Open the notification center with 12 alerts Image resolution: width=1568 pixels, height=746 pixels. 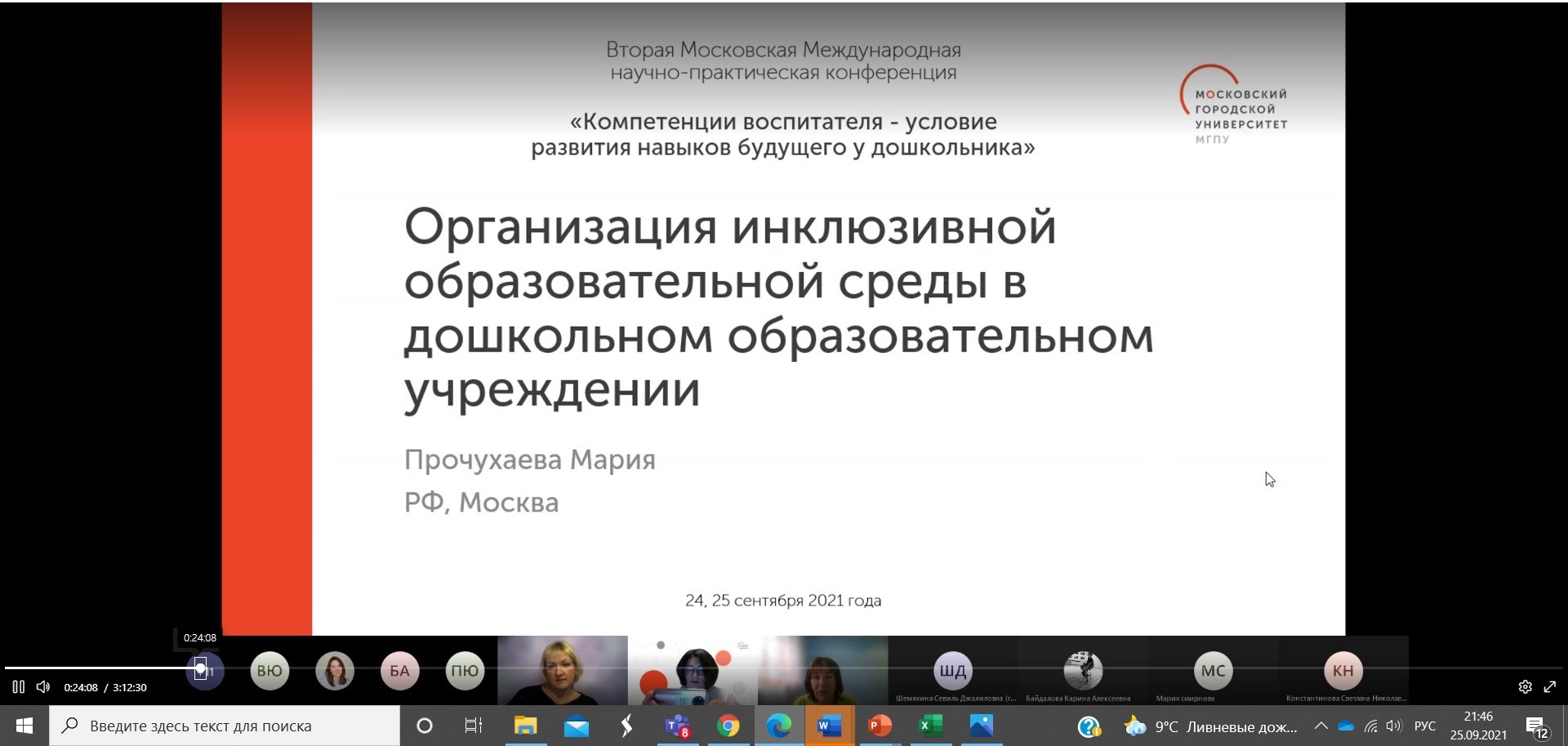(x=1537, y=726)
